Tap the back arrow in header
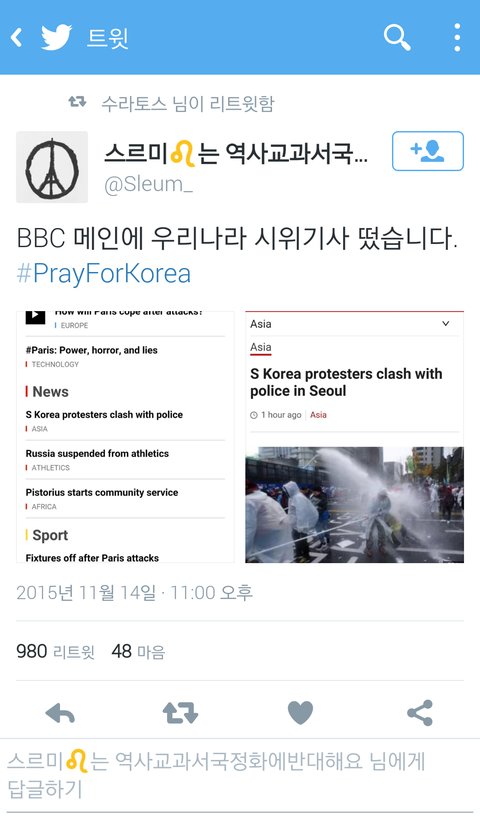 click(17, 38)
